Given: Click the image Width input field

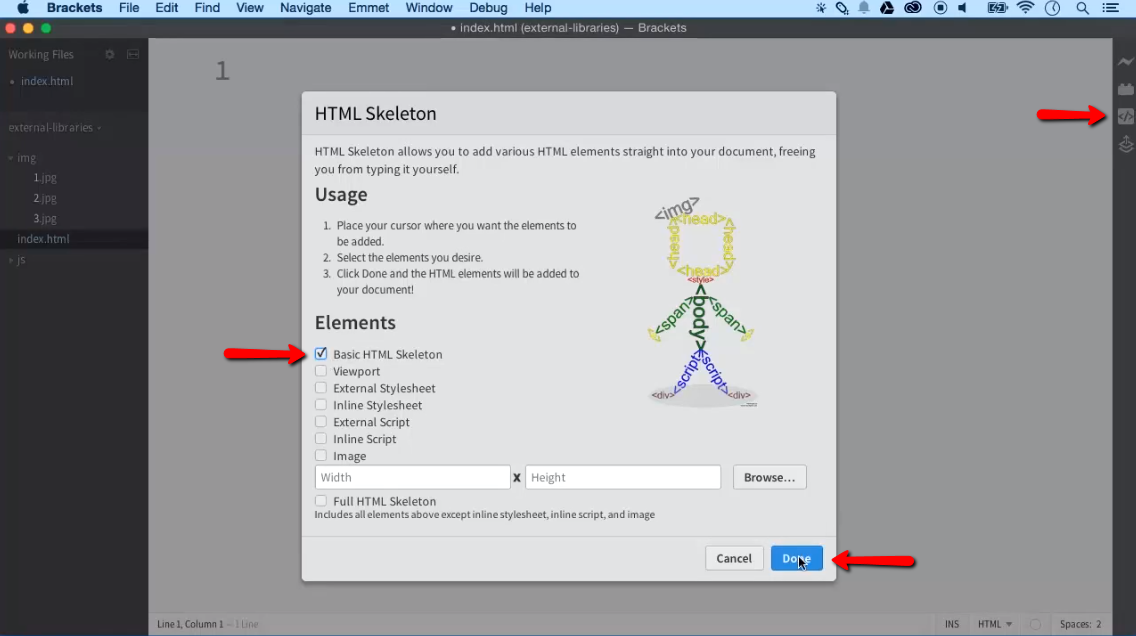Looking at the screenshot, I should (x=412, y=478).
